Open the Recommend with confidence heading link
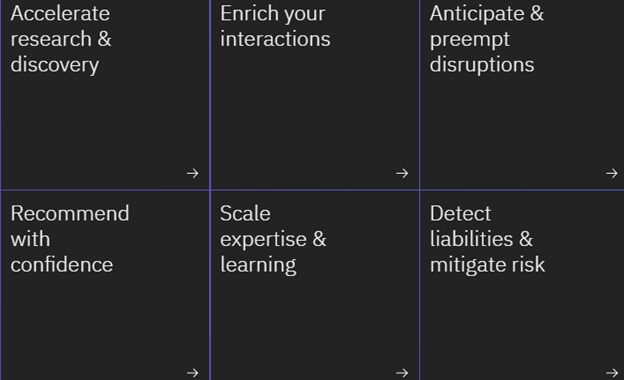Image resolution: width=624 pixels, height=380 pixels. pyautogui.click(x=70, y=239)
